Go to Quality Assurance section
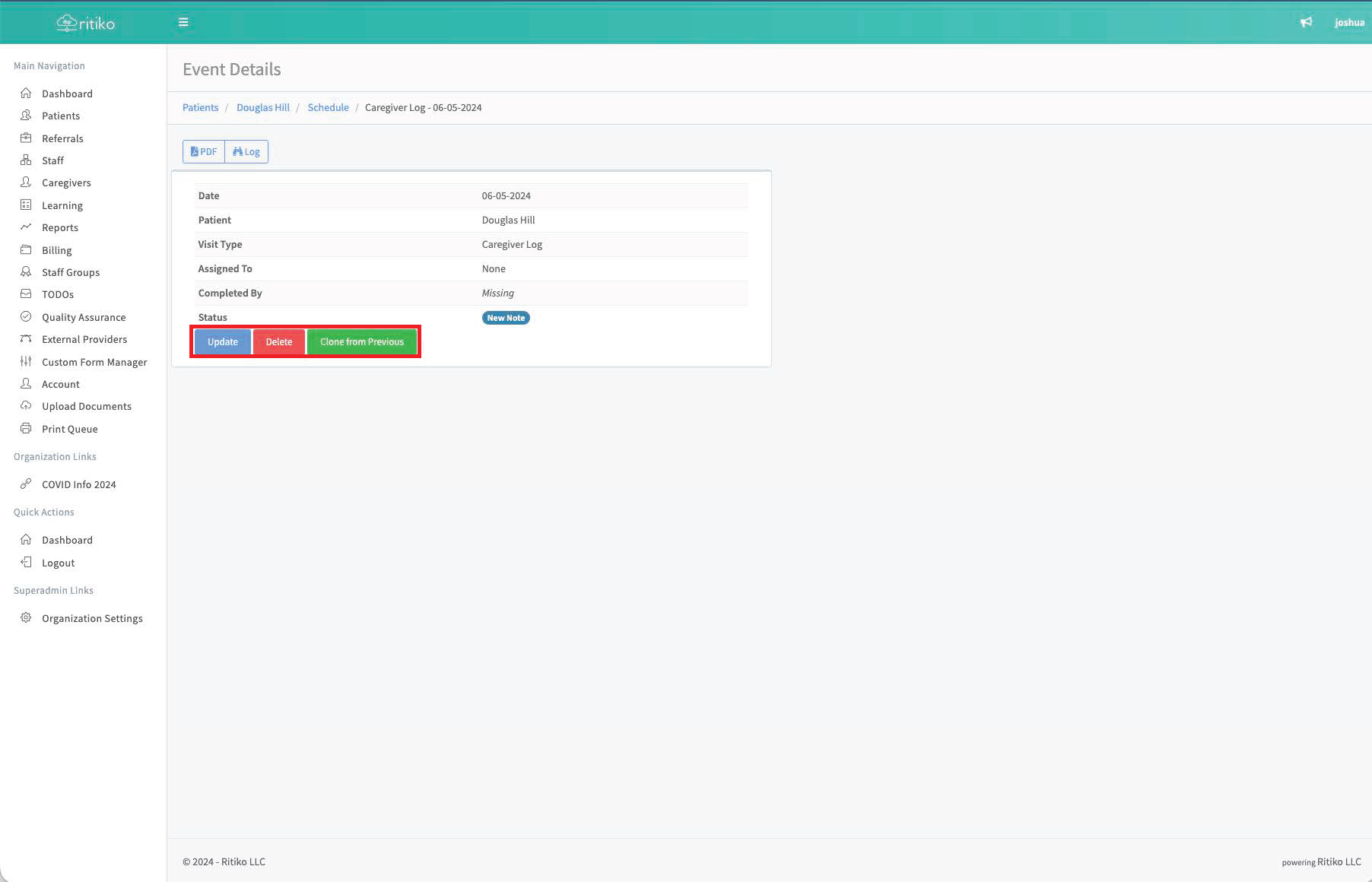 pyautogui.click(x=84, y=317)
